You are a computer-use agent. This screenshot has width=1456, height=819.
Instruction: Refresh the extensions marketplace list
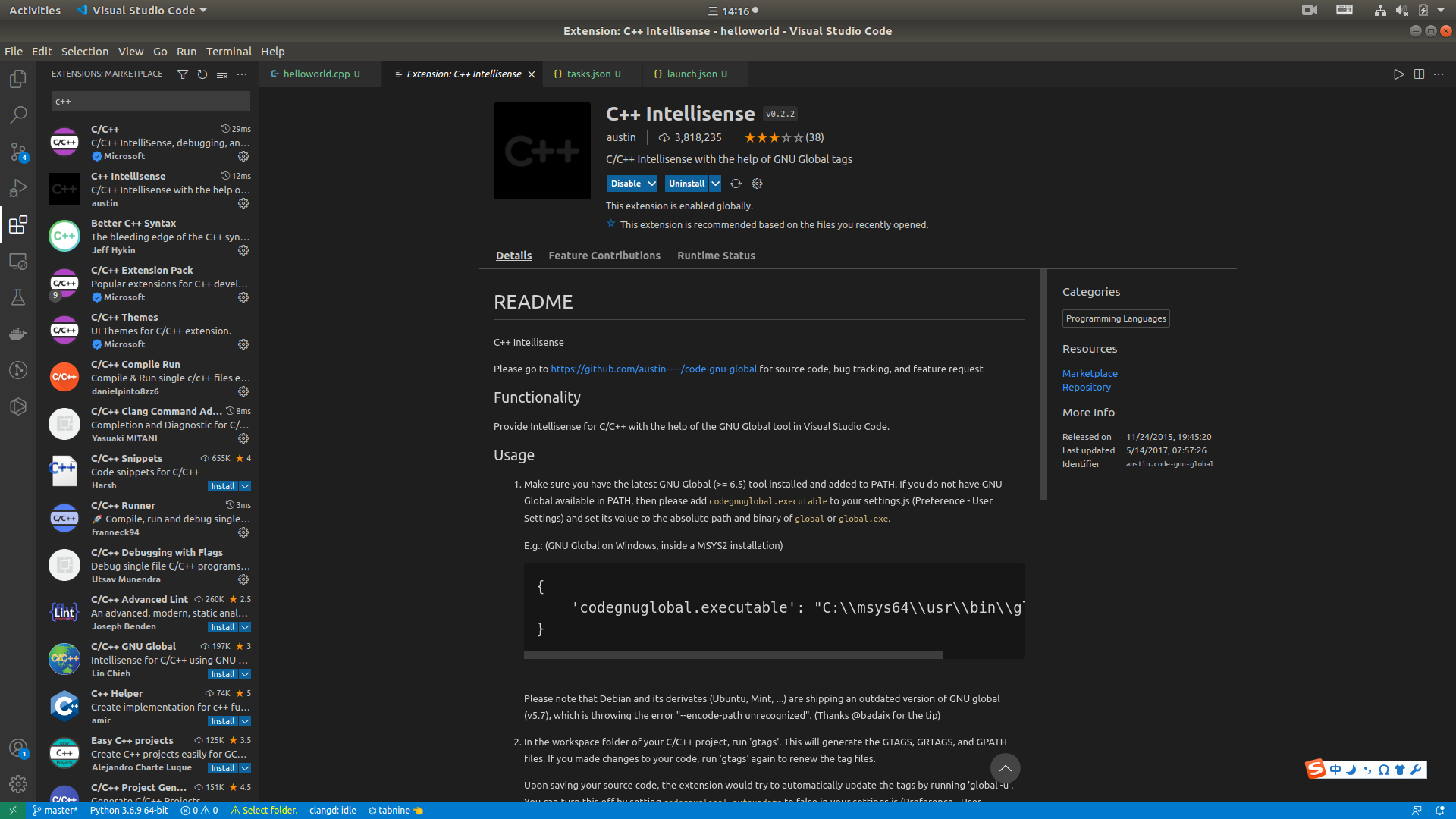202,74
